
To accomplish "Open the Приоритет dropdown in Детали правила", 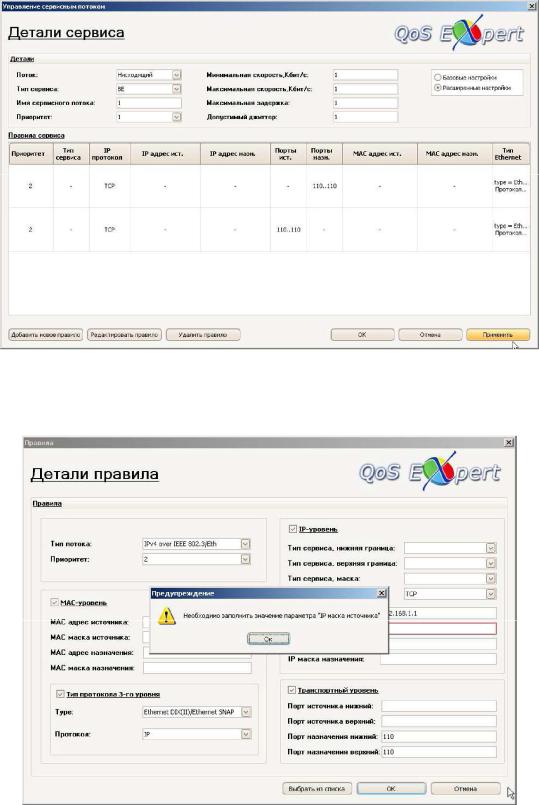I will [246, 559].
